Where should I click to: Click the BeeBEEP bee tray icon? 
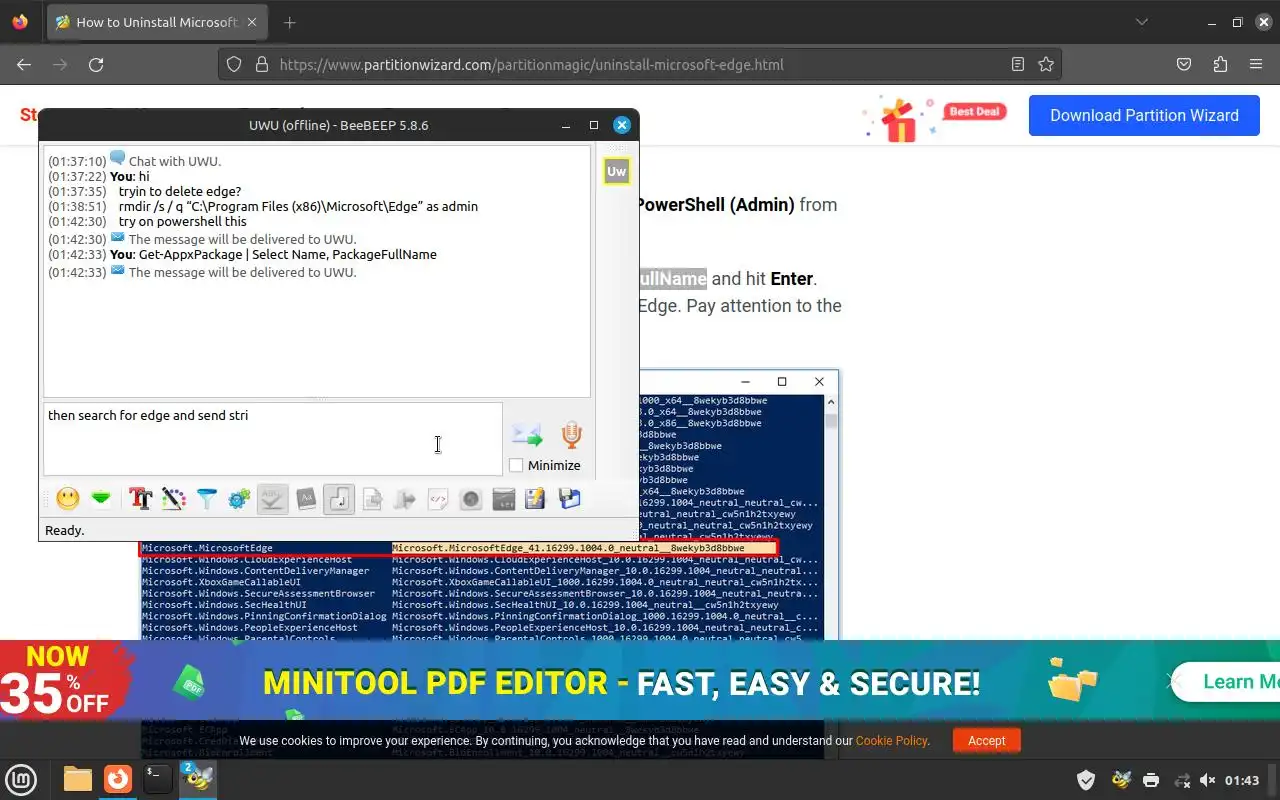(x=1121, y=780)
